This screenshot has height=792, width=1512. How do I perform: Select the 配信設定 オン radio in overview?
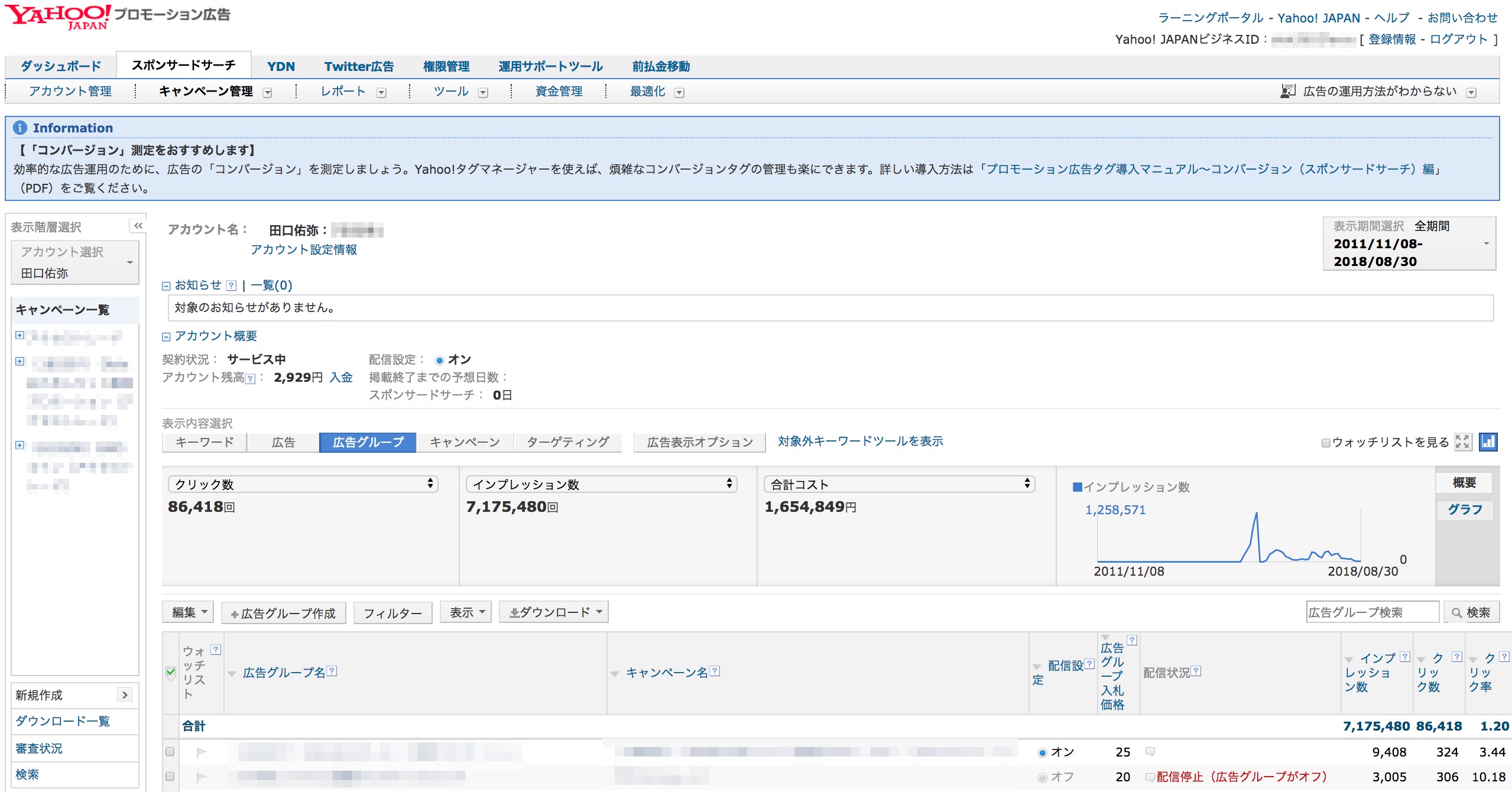pos(439,360)
